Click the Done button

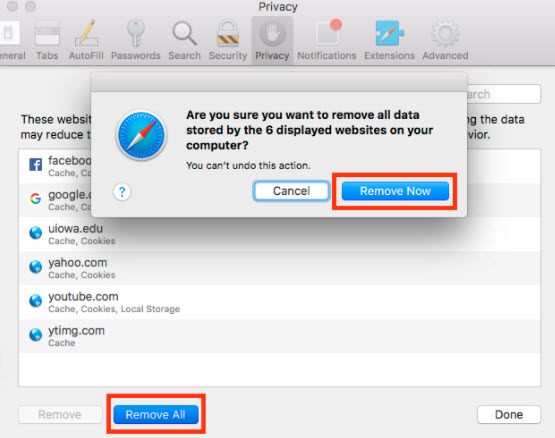tap(509, 414)
